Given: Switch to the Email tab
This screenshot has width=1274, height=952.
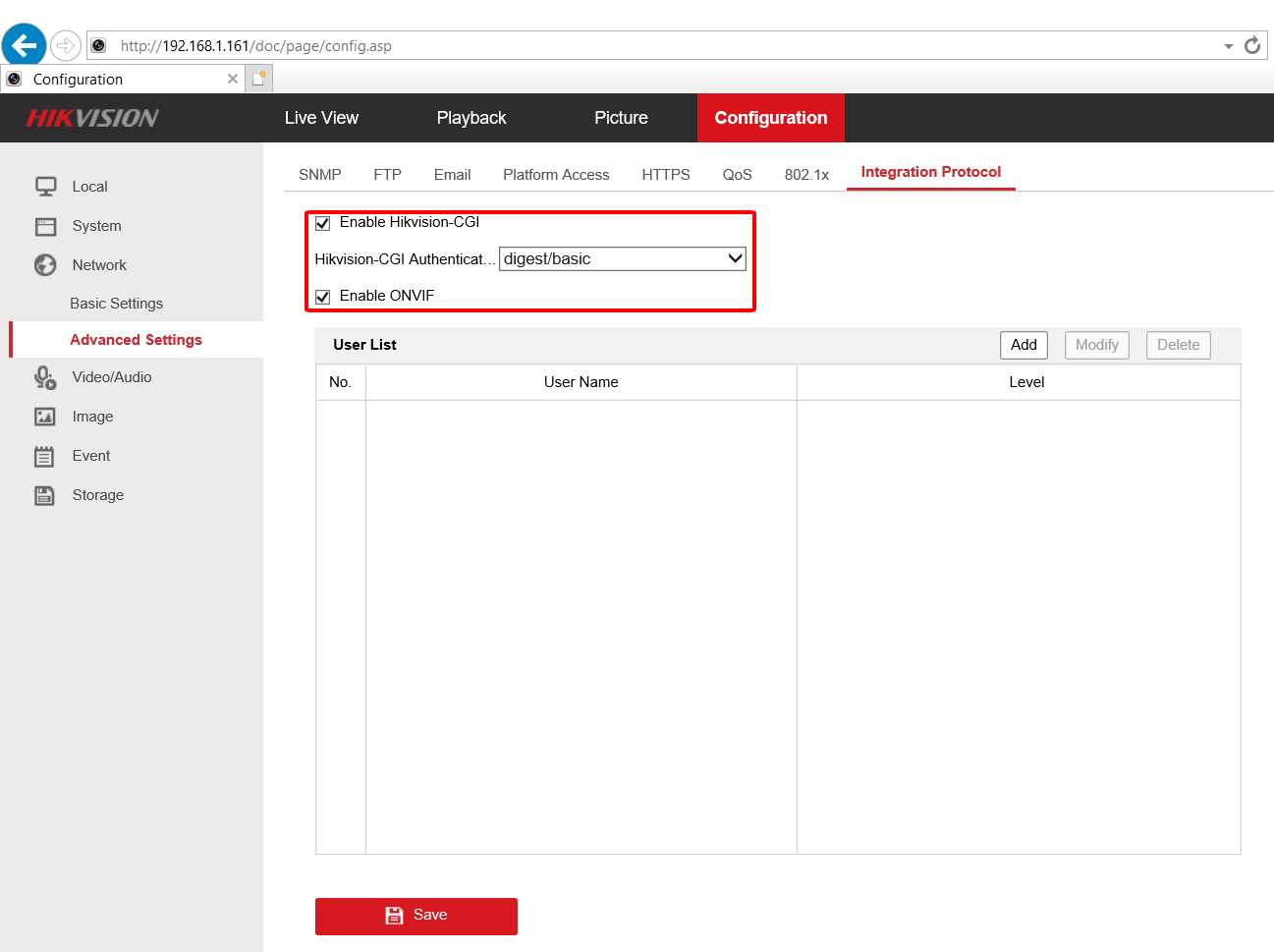Looking at the screenshot, I should pos(452,175).
